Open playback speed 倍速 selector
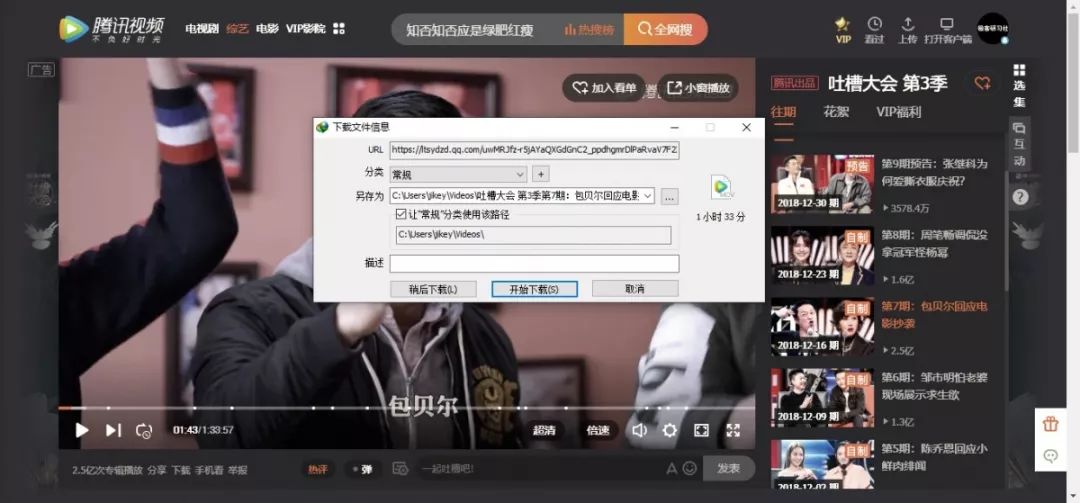The width and height of the screenshot is (1080, 503). [598, 431]
